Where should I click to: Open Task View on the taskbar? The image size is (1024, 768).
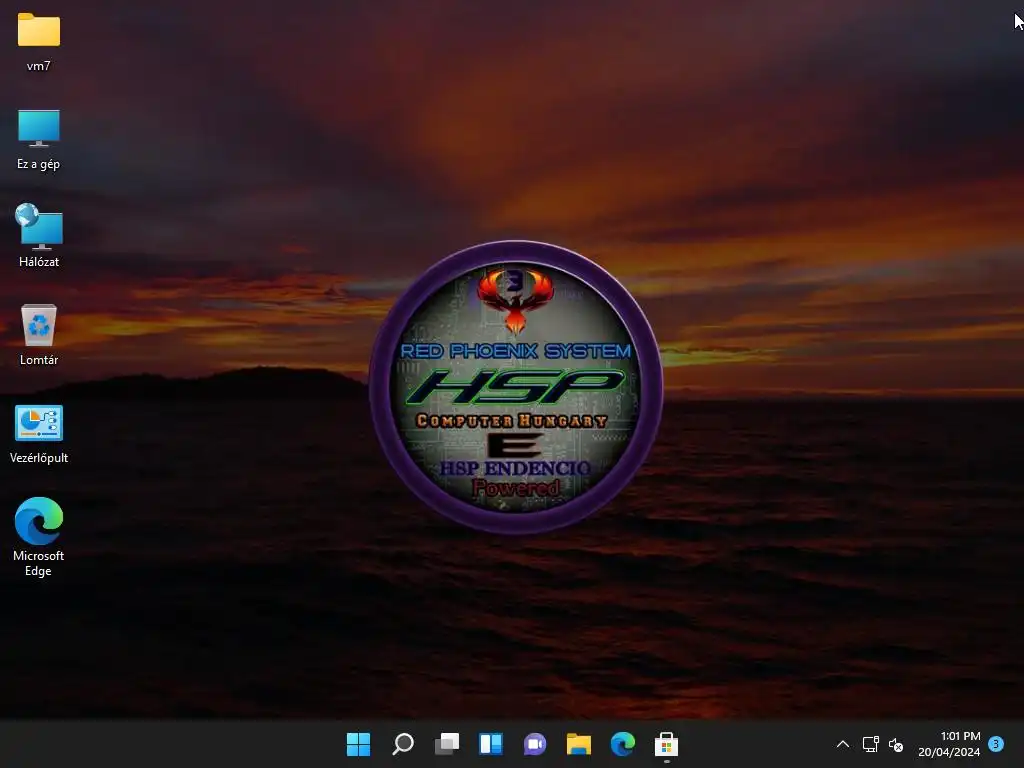pyautogui.click(x=447, y=744)
